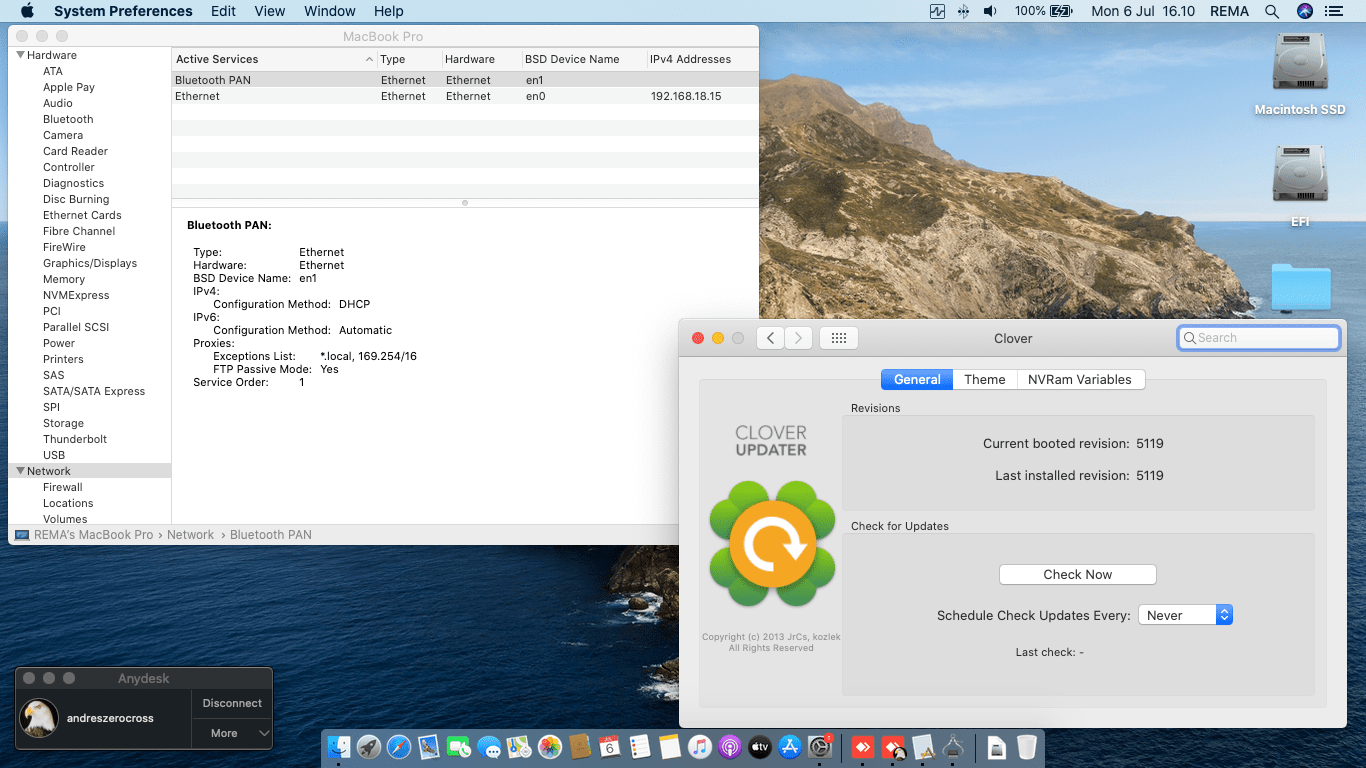This screenshot has height=768, width=1366.
Task: Open the Schedule Check Updates dropdown
Action: pyautogui.click(x=1185, y=616)
